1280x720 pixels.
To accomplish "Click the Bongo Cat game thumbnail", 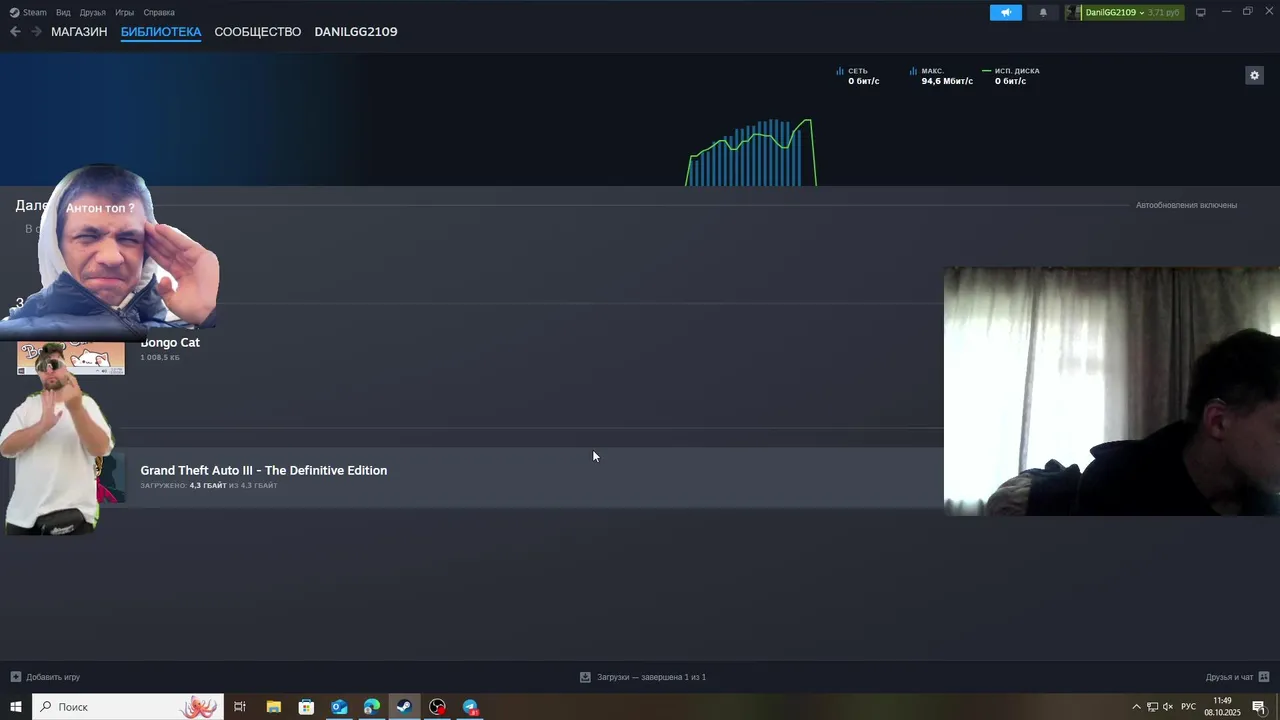I will (x=71, y=357).
